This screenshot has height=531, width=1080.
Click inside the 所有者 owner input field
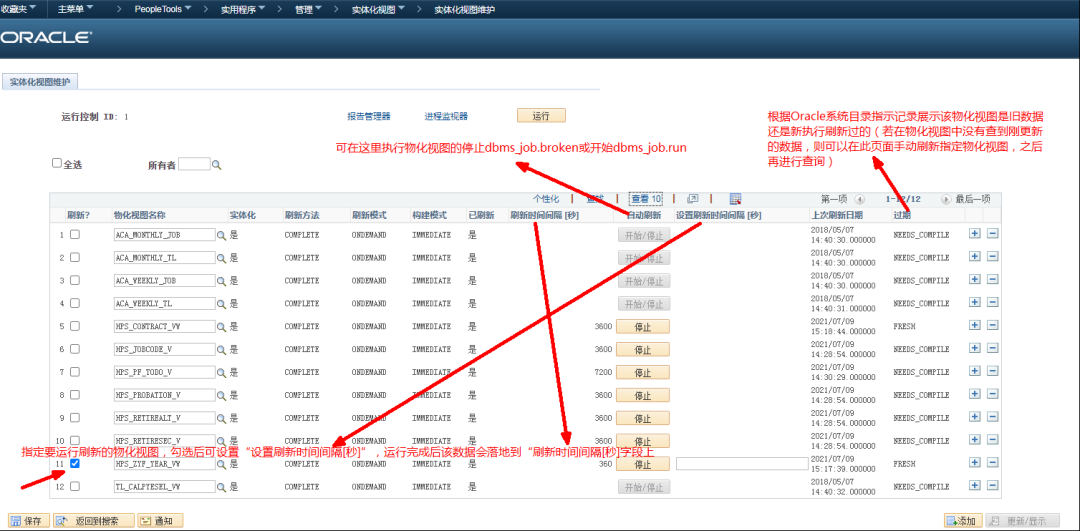pos(194,165)
